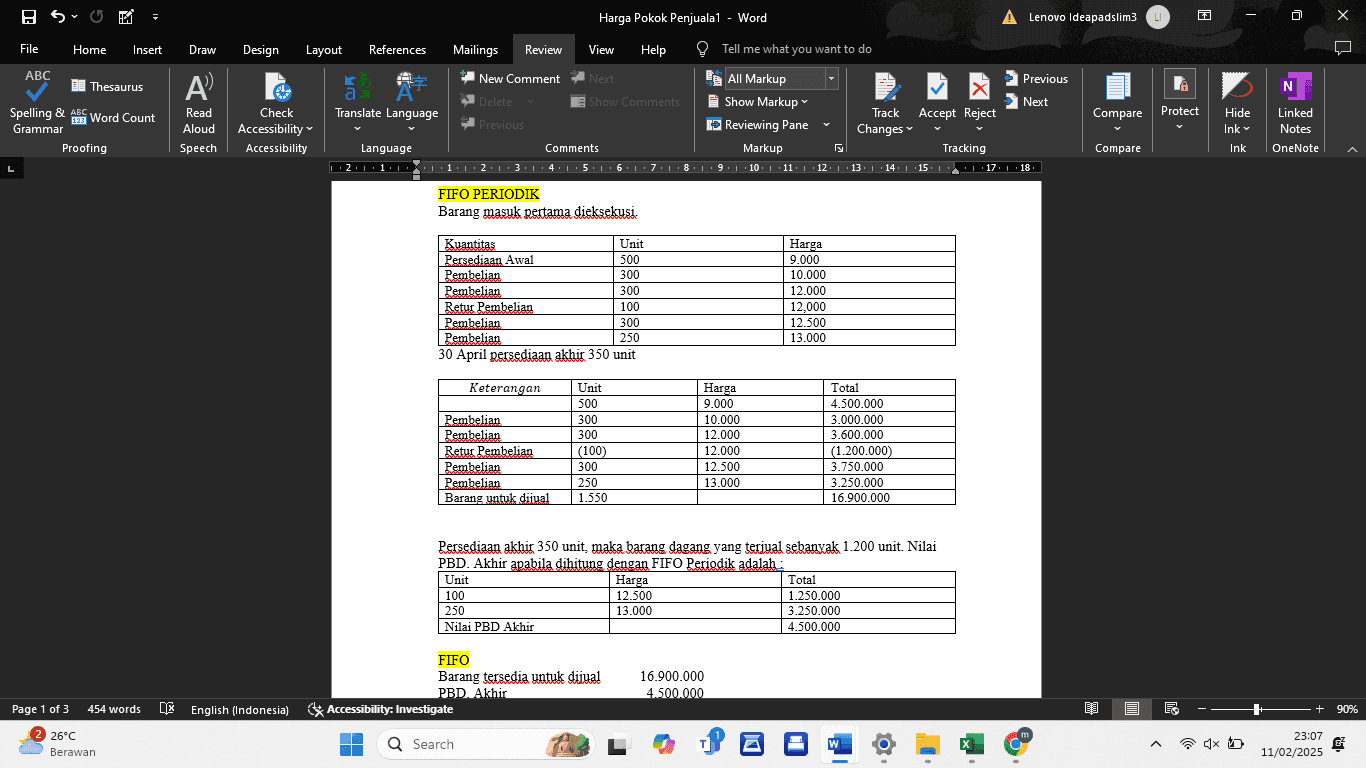The image size is (1366, 768).
Task: Undo the last action
Action: pos(57,17)
